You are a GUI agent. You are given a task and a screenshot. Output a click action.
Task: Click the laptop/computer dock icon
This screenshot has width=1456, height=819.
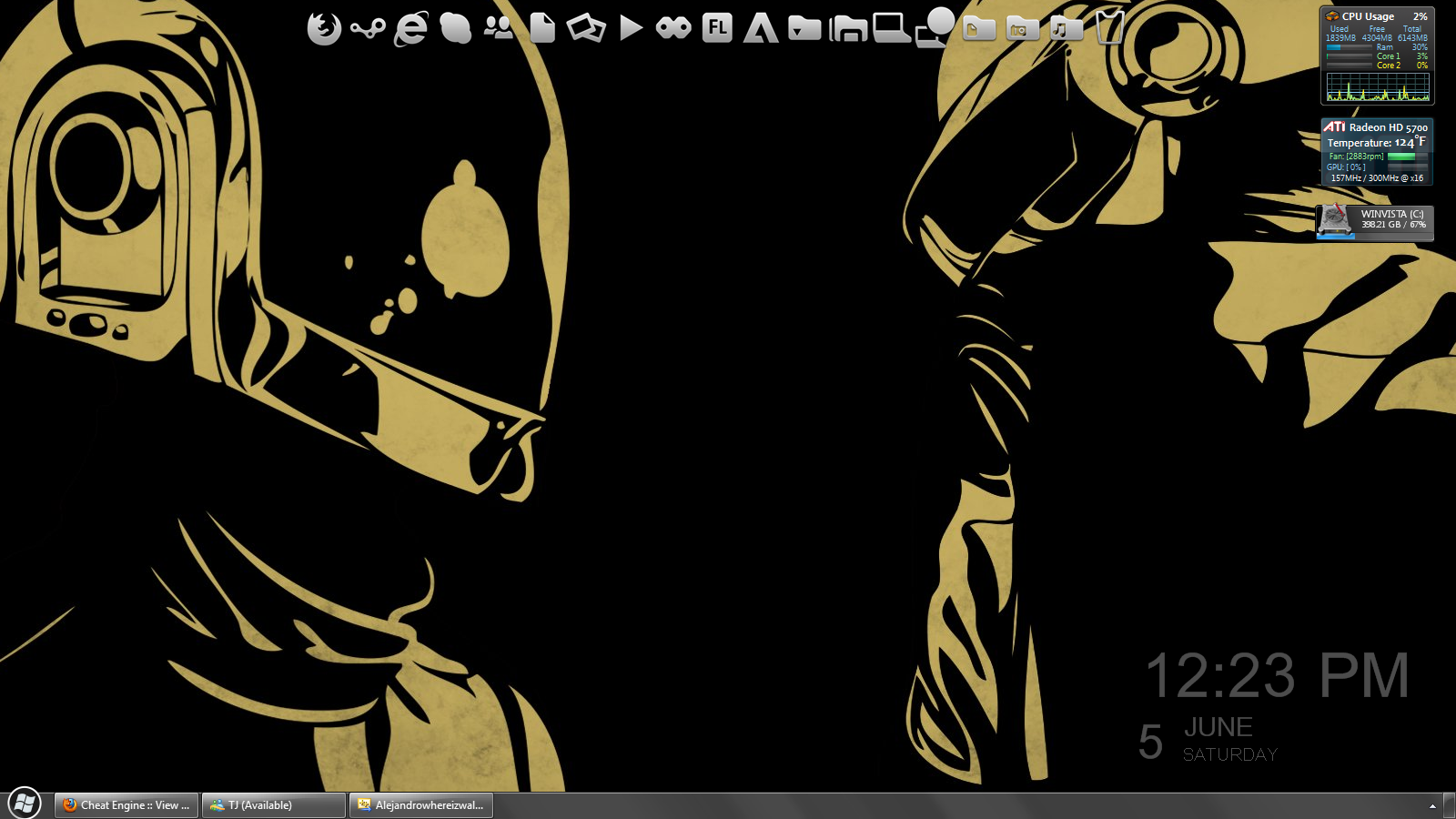click(x=892, y=27)
